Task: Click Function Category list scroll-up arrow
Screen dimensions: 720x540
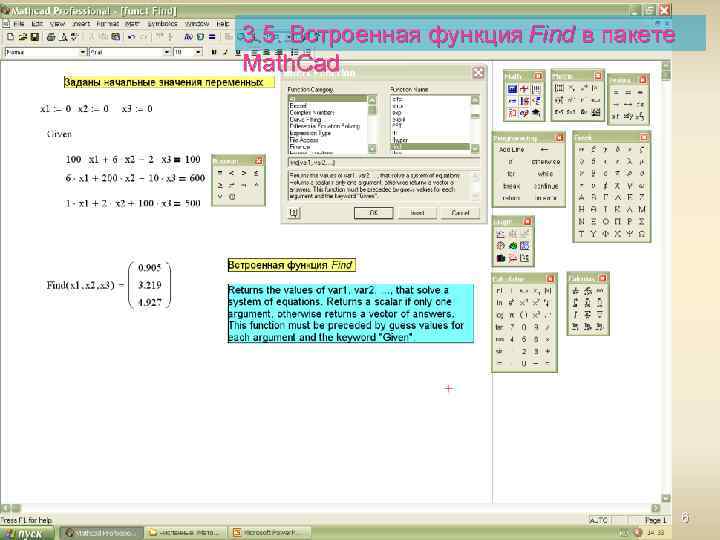Action: pos(372,100)
